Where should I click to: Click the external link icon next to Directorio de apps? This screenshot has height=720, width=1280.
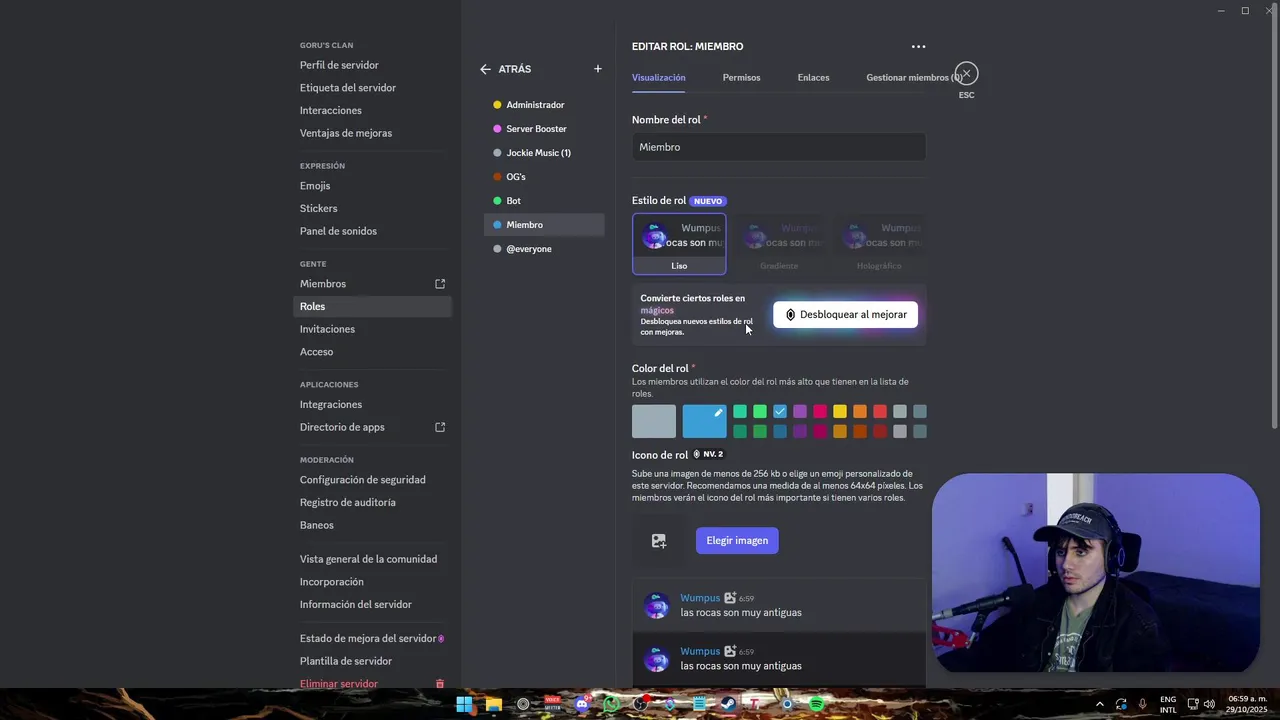(x=440, y=427)
